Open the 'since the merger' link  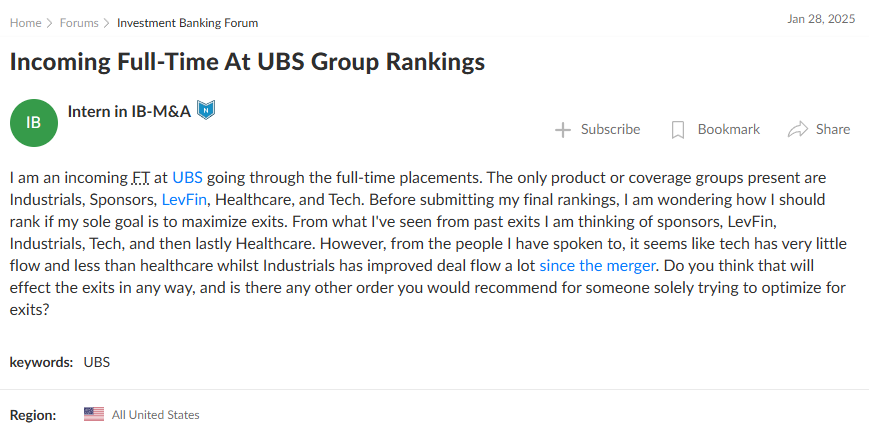(x=597, y=266)
